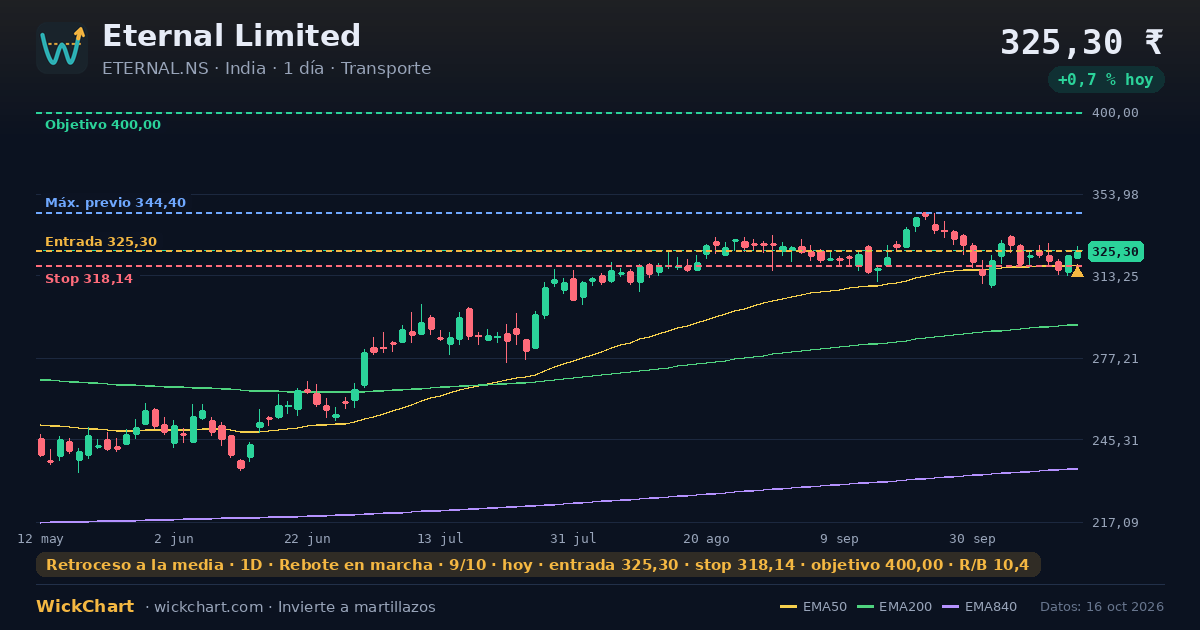Click the orange triangle marker at latest candle

[x=1077, y=271]
